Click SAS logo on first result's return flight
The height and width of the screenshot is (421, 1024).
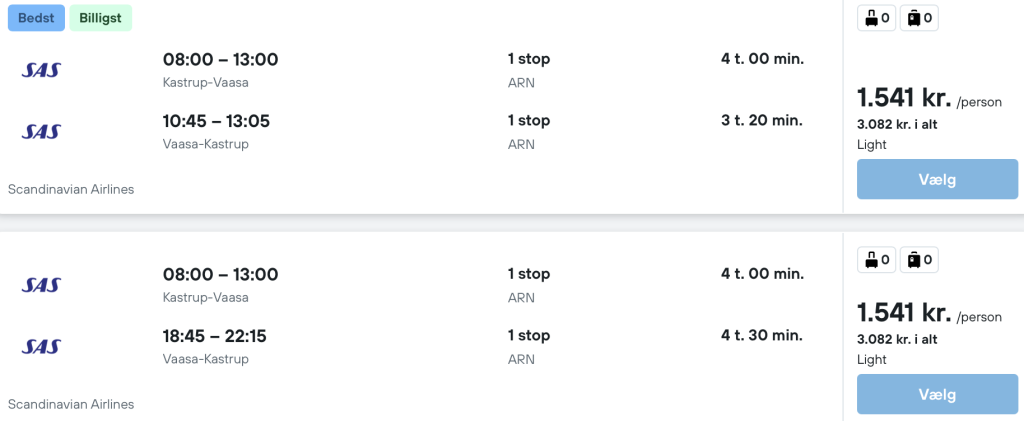tap(41, 131)
